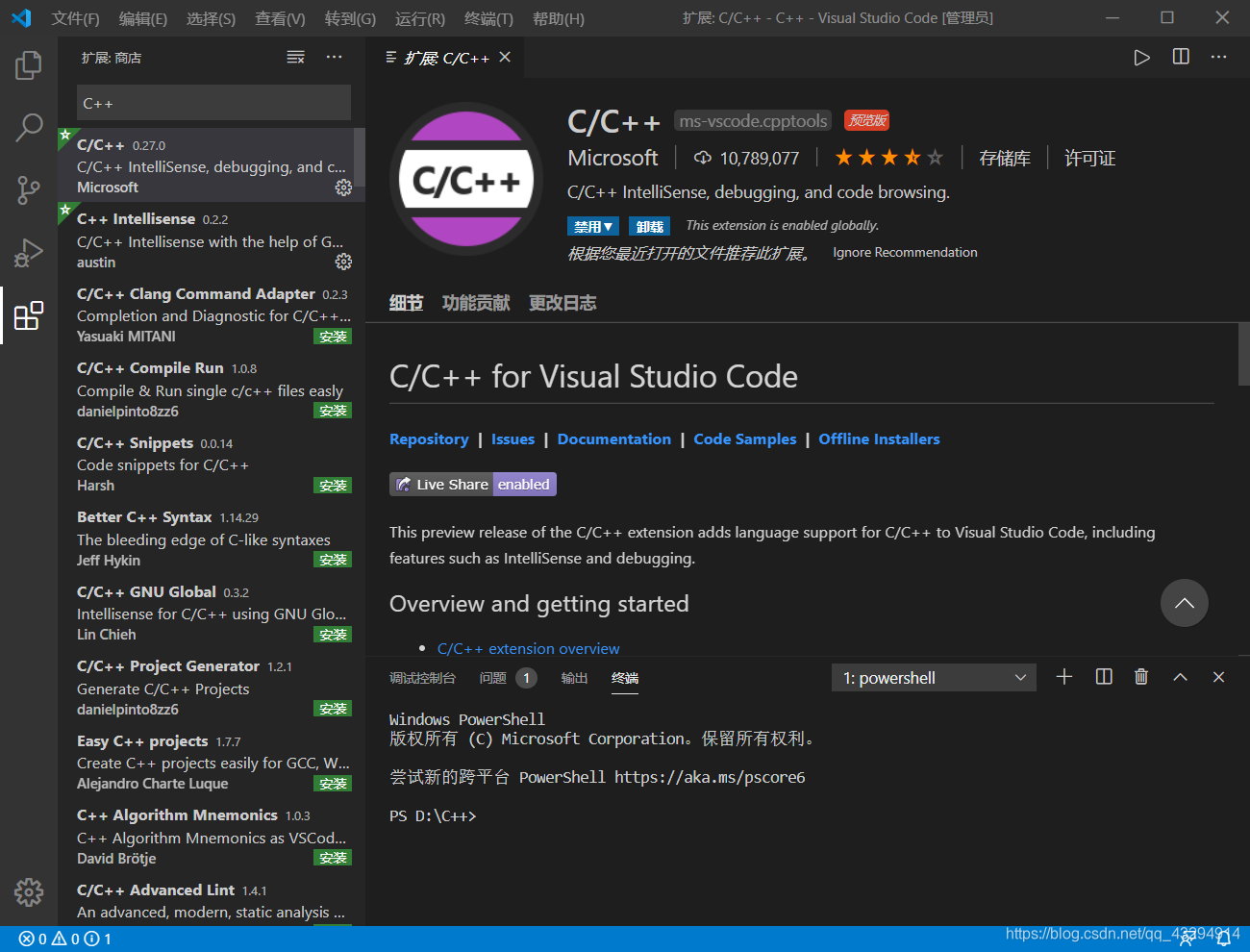The height and width of the screenshot is (952, 1250).
Task: Install C/C++ Project Generator extension
Action: (333, 709)
